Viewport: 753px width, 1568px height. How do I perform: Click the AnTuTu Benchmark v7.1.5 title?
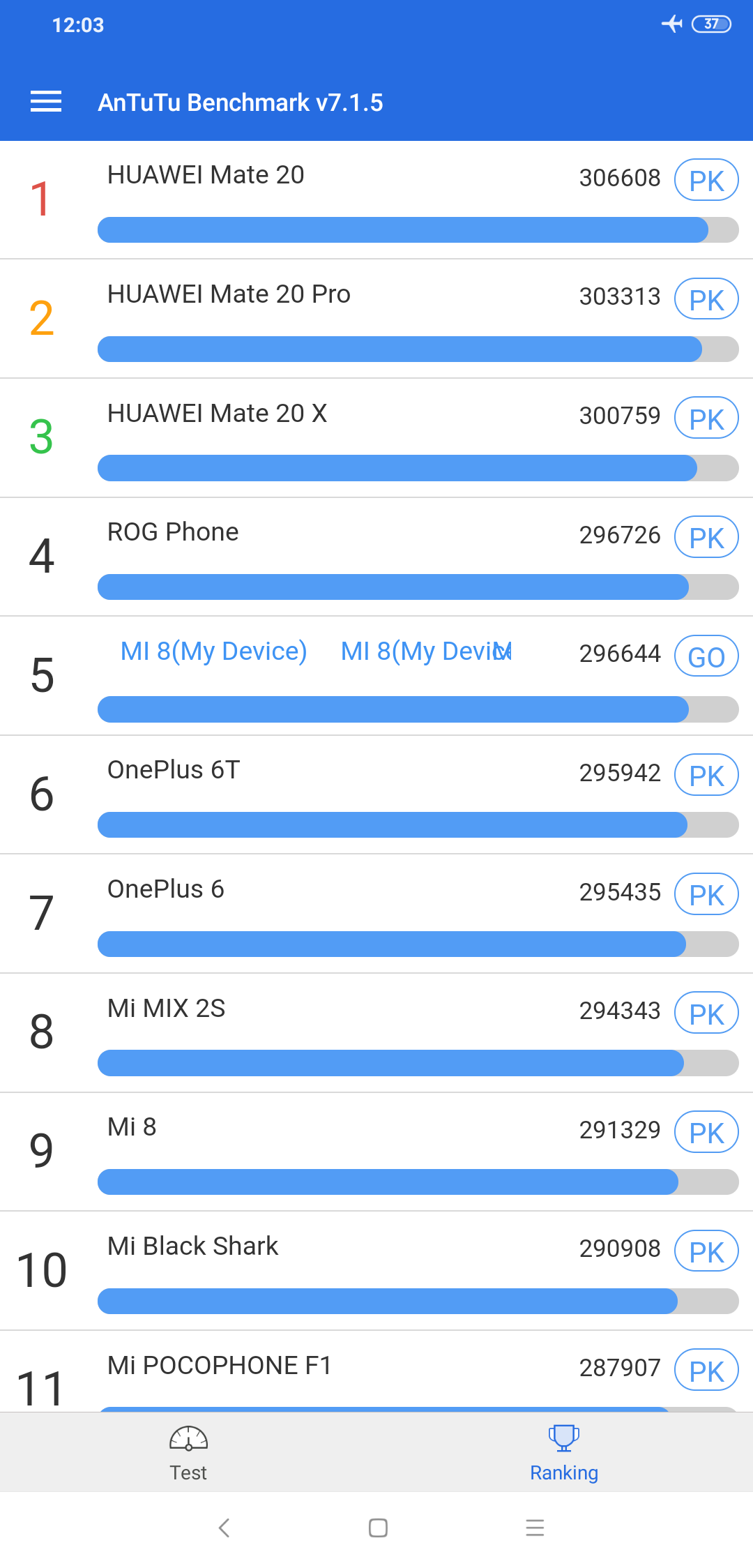click(241, 103)
